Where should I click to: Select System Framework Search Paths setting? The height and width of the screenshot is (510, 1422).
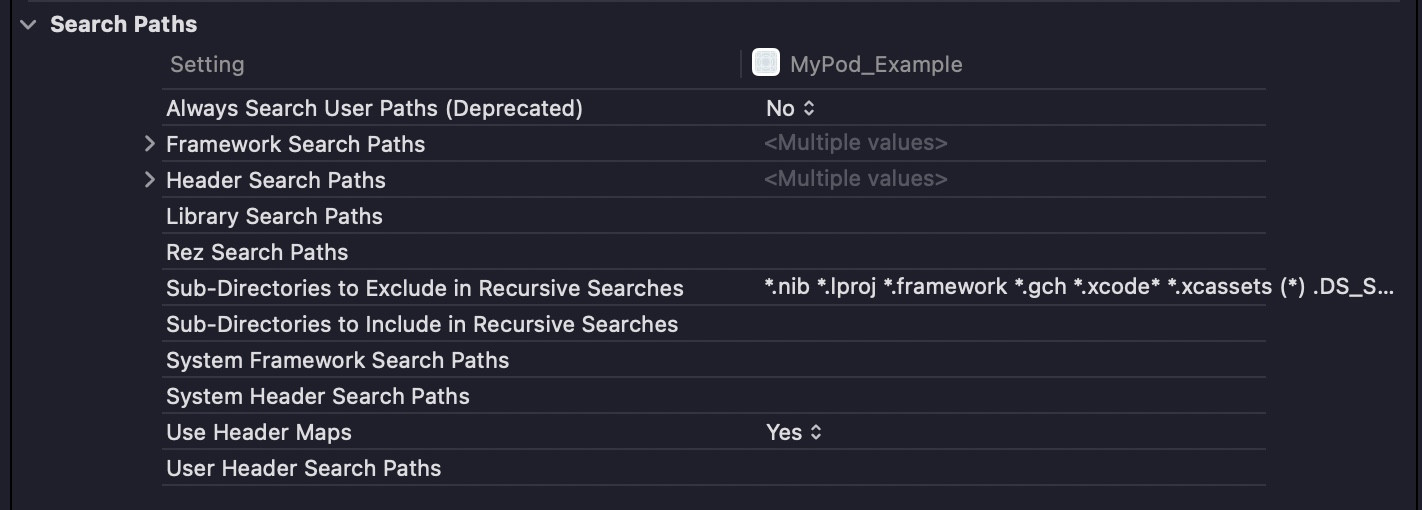pos(337,360)
